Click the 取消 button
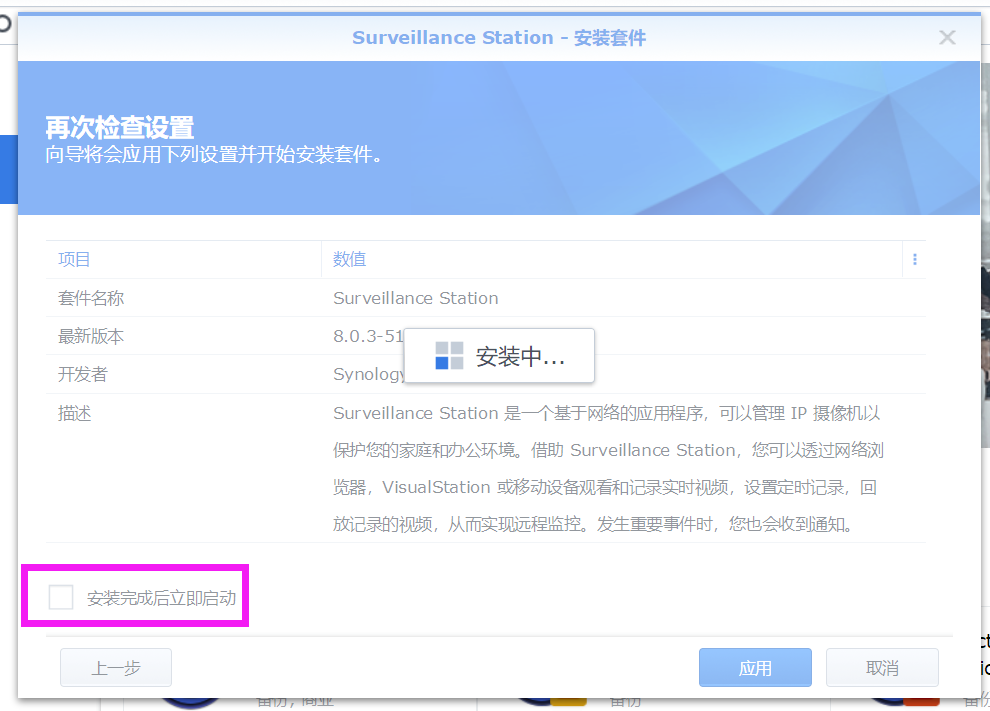Screen dimensions: 990x711 tap(882, 667)
